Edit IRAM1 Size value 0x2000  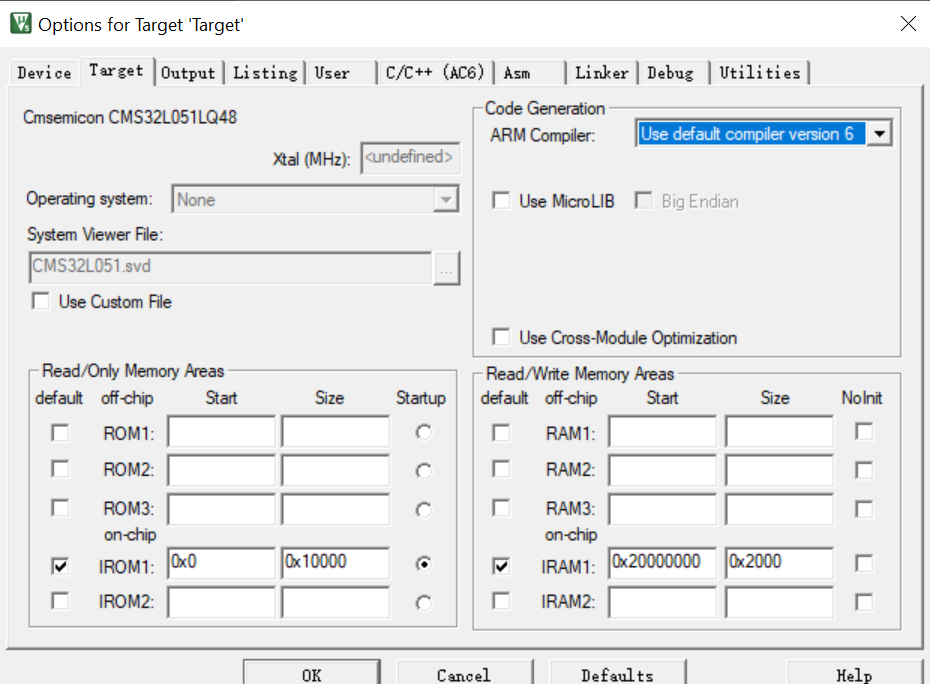[779, 562]
